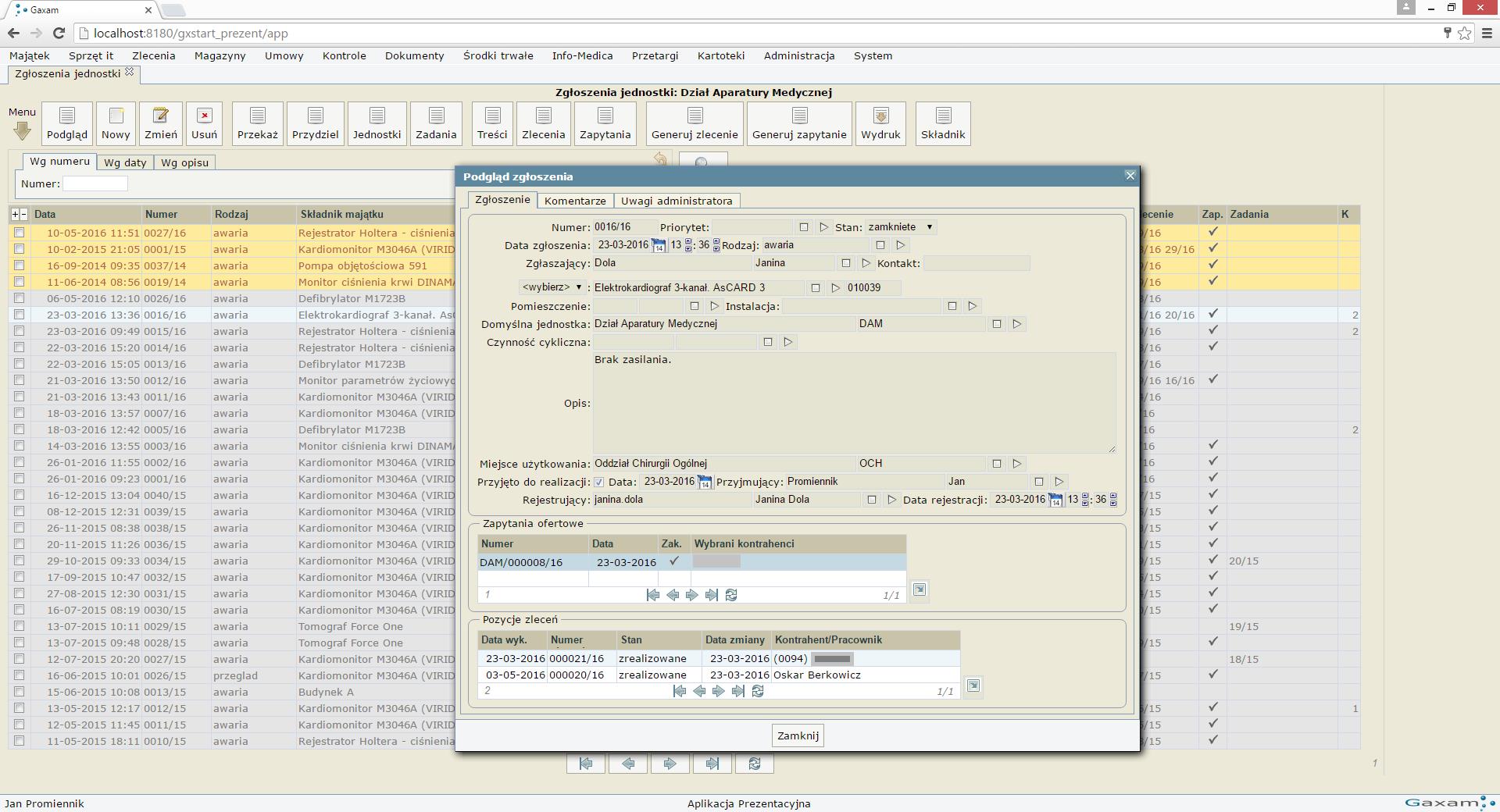This screenshot has height=812, width=1500.
Task: Open the <wybierz> dropdown
Action: point(552,287)
